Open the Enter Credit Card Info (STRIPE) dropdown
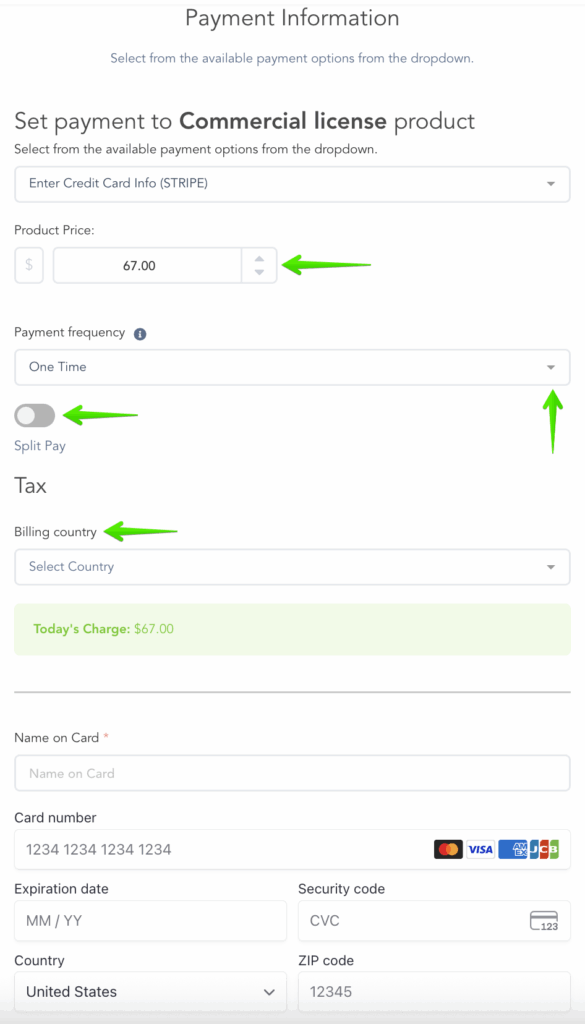Viewport: 585px width, 1024px height. (292, 184)
